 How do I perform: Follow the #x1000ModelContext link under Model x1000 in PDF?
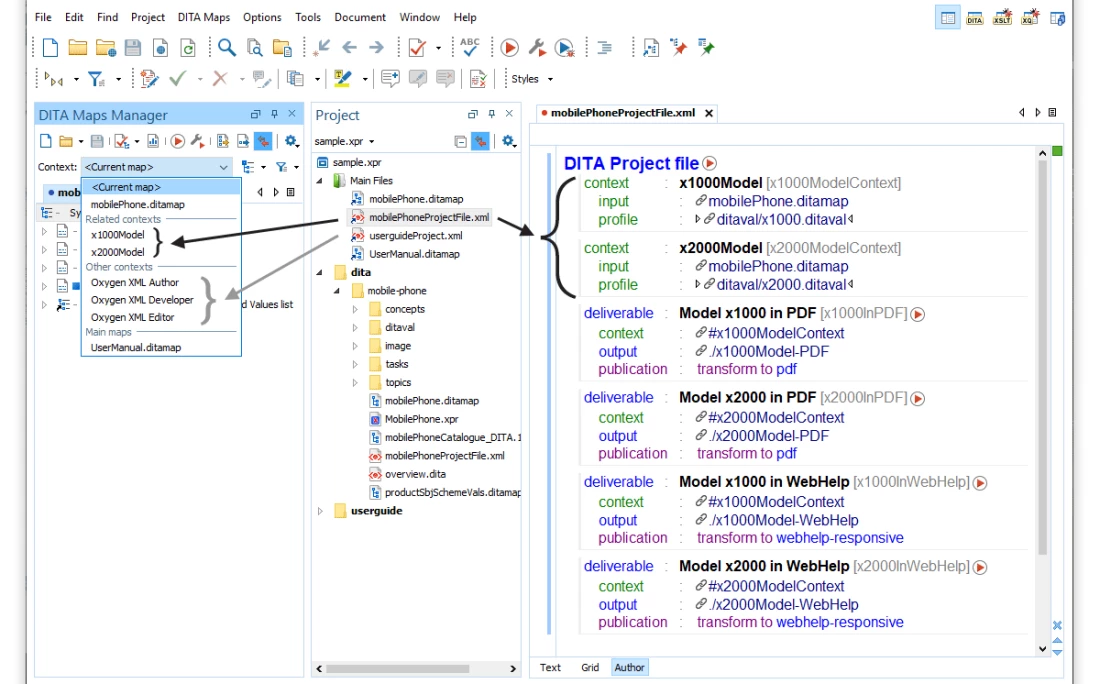pos(776,333)
